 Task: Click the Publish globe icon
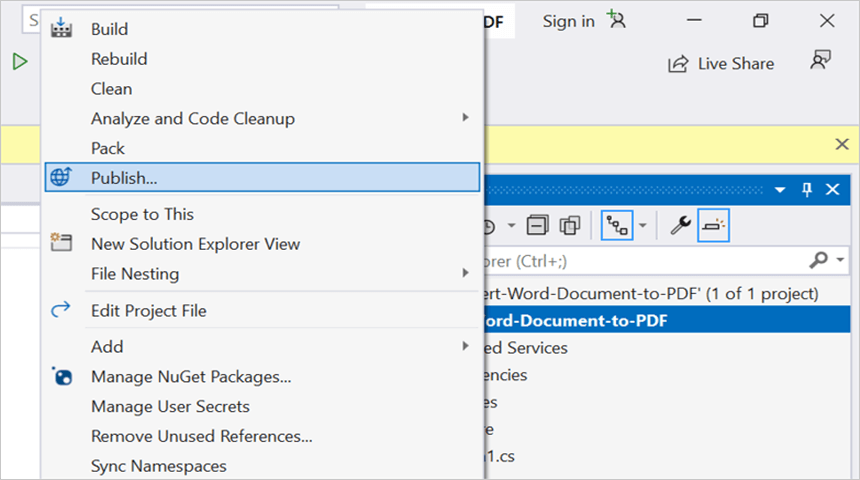(61, 177)
